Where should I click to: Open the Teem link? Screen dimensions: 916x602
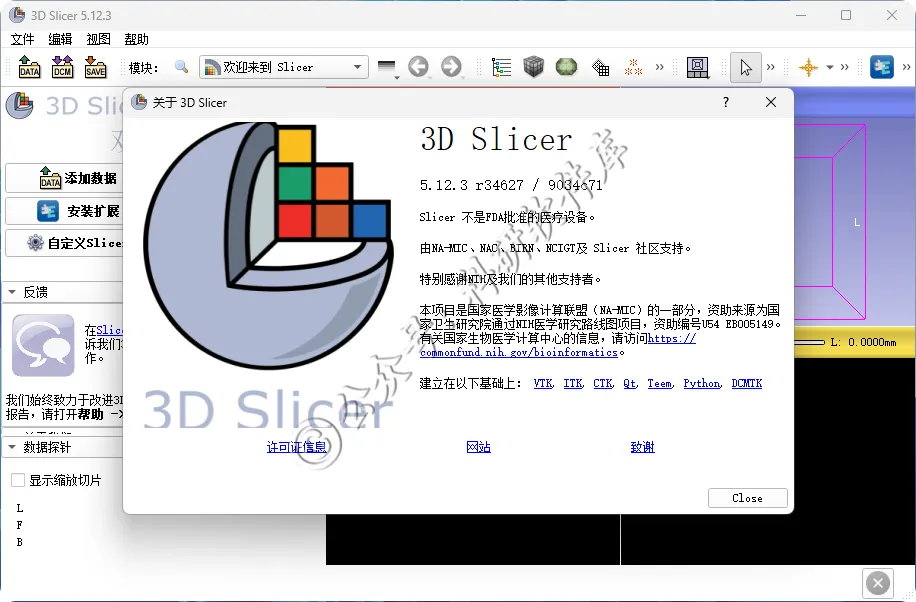pyautogui.click(x=660, y=383)
